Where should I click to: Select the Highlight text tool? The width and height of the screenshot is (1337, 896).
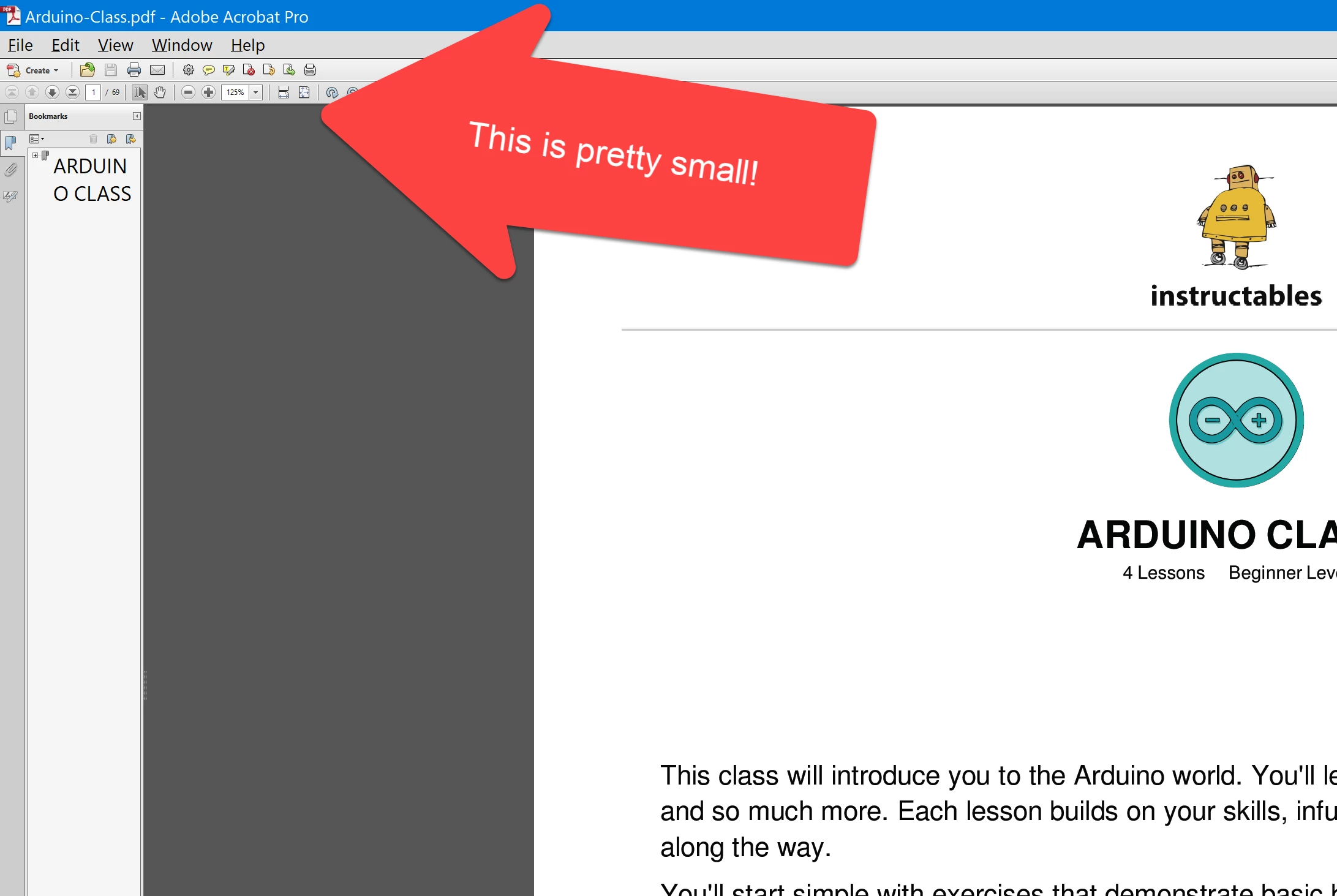click(228, 70)
